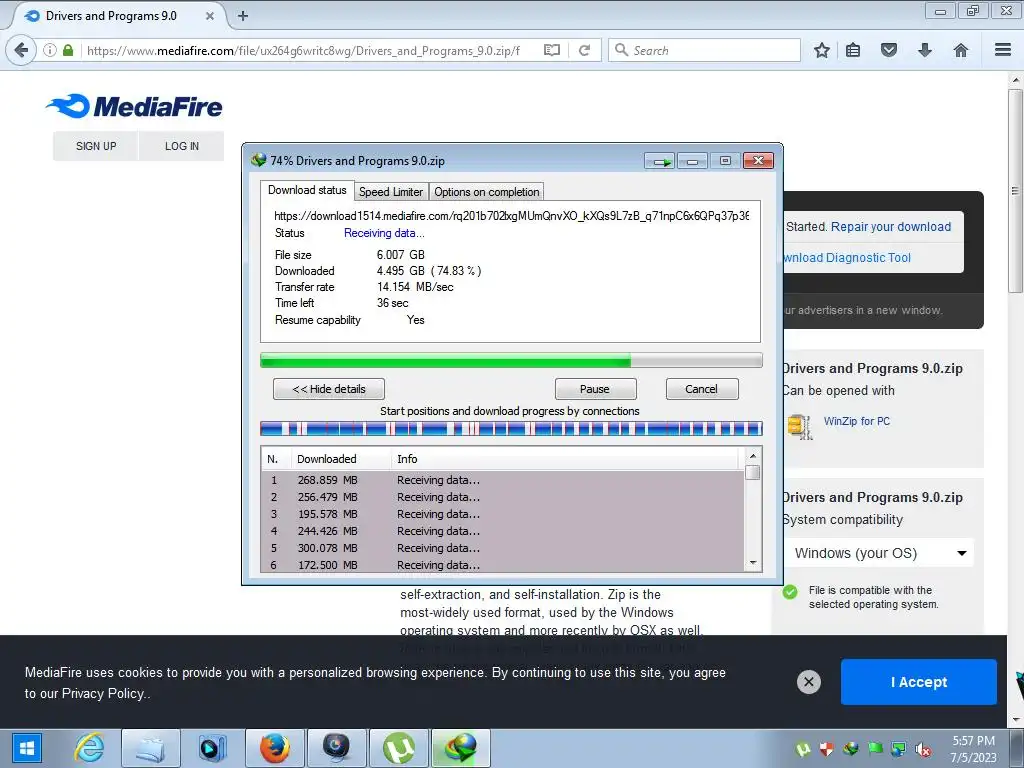Open a new tab with the plus button

[x=243, y=16]
